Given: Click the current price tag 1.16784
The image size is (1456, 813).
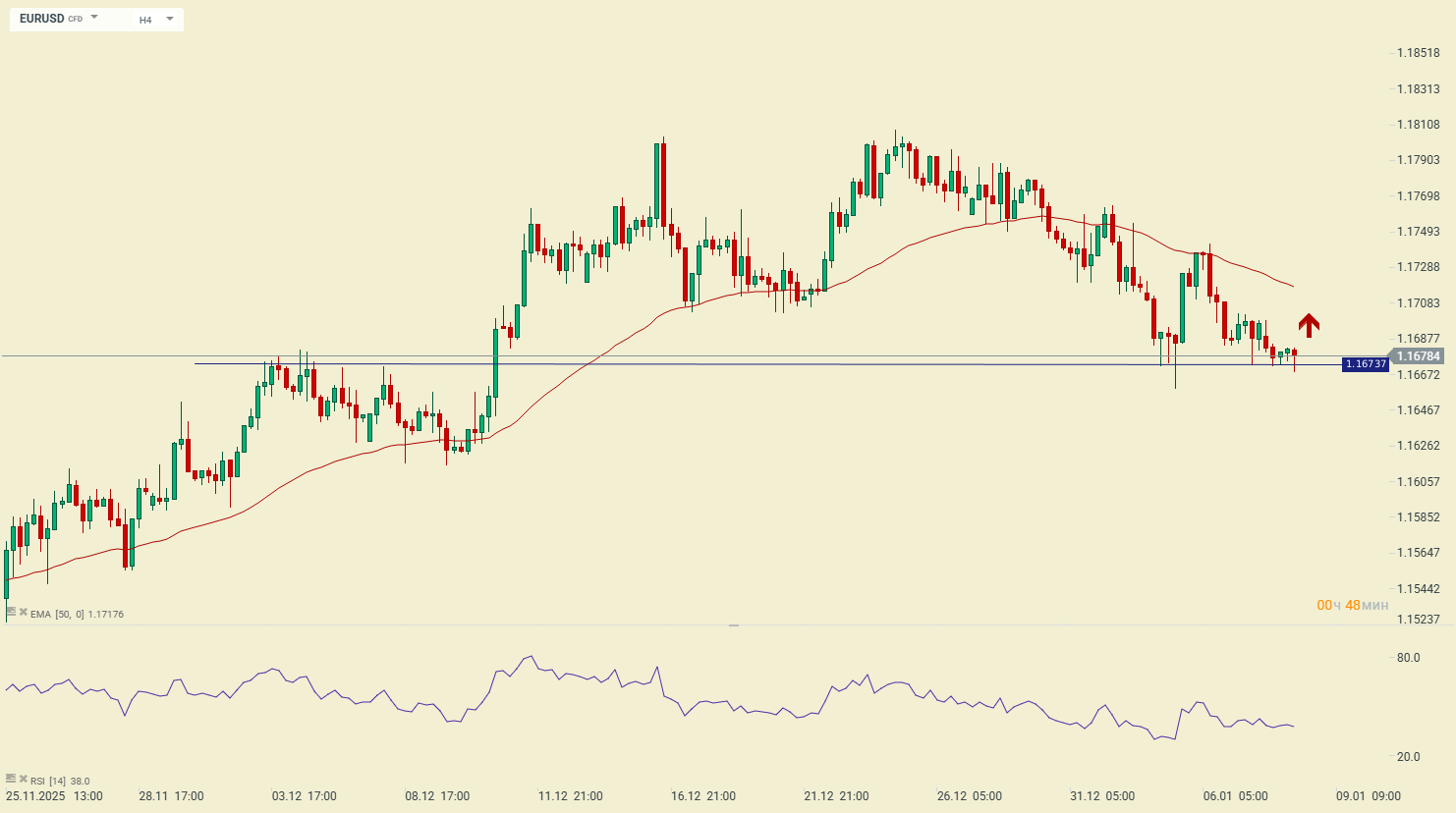Looking at the screenshot, I should click(x=1418, y=356).
